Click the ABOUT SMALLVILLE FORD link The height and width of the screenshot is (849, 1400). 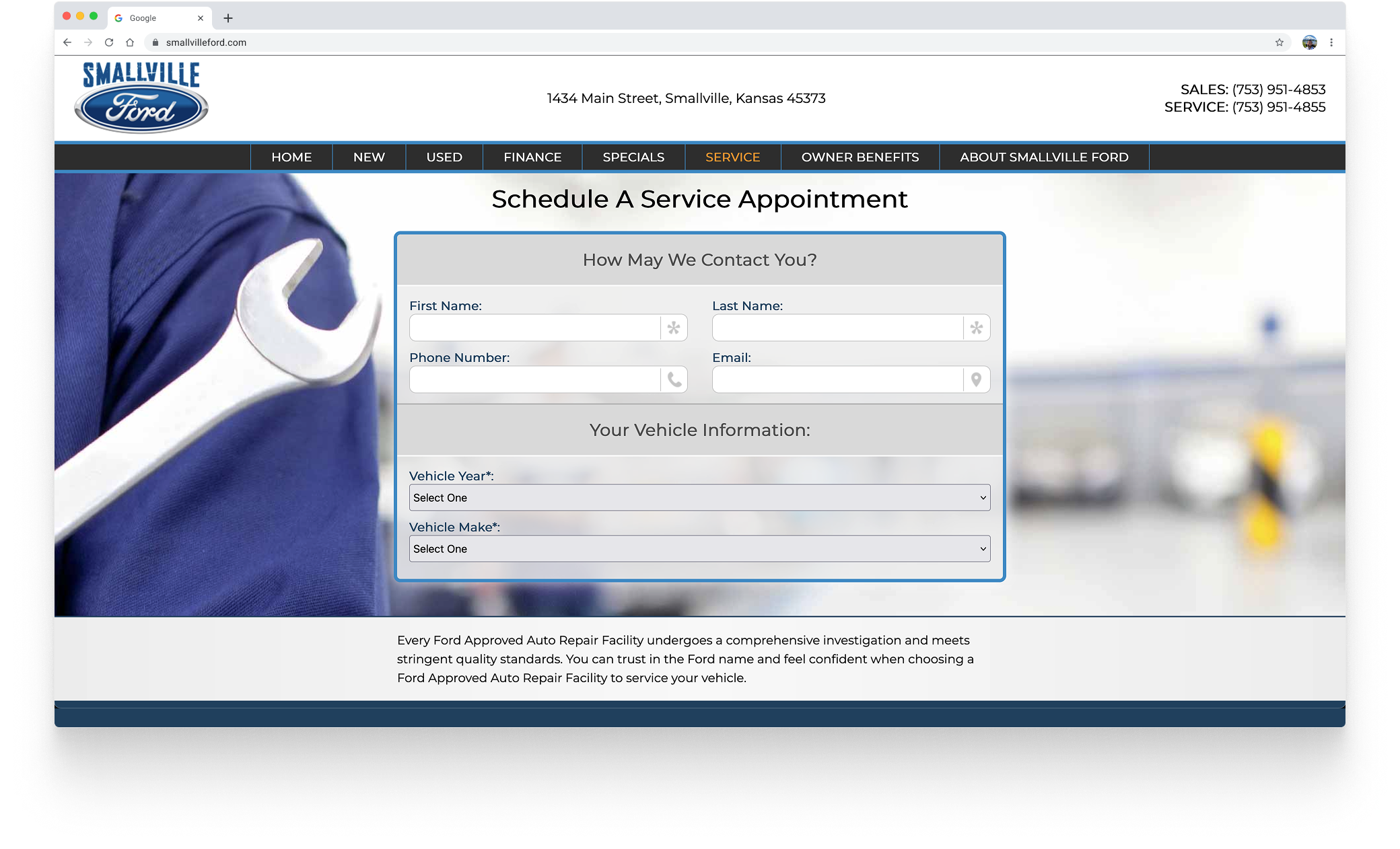[1043, 157]
